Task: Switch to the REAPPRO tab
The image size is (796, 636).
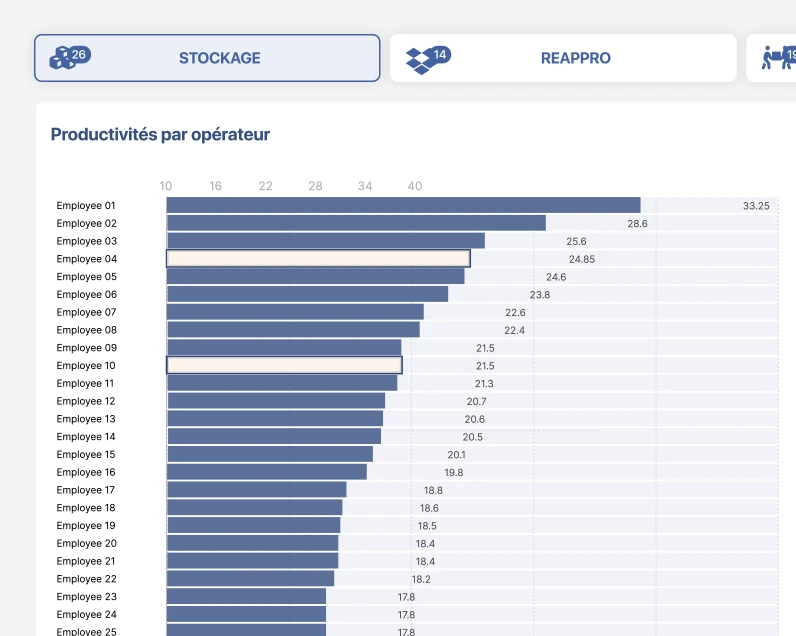Action: (563, 58)
